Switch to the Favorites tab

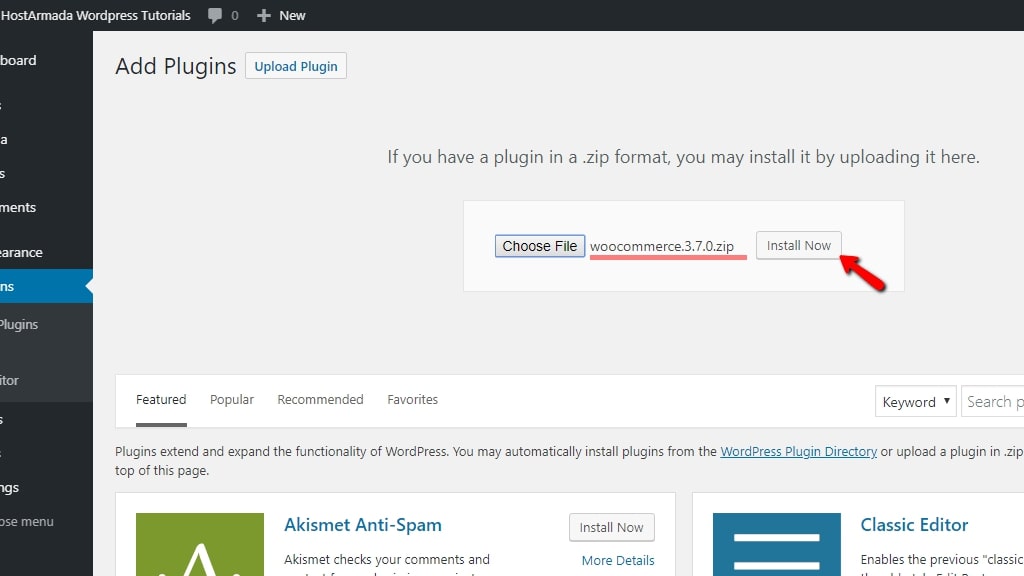(x=412, y=400)
